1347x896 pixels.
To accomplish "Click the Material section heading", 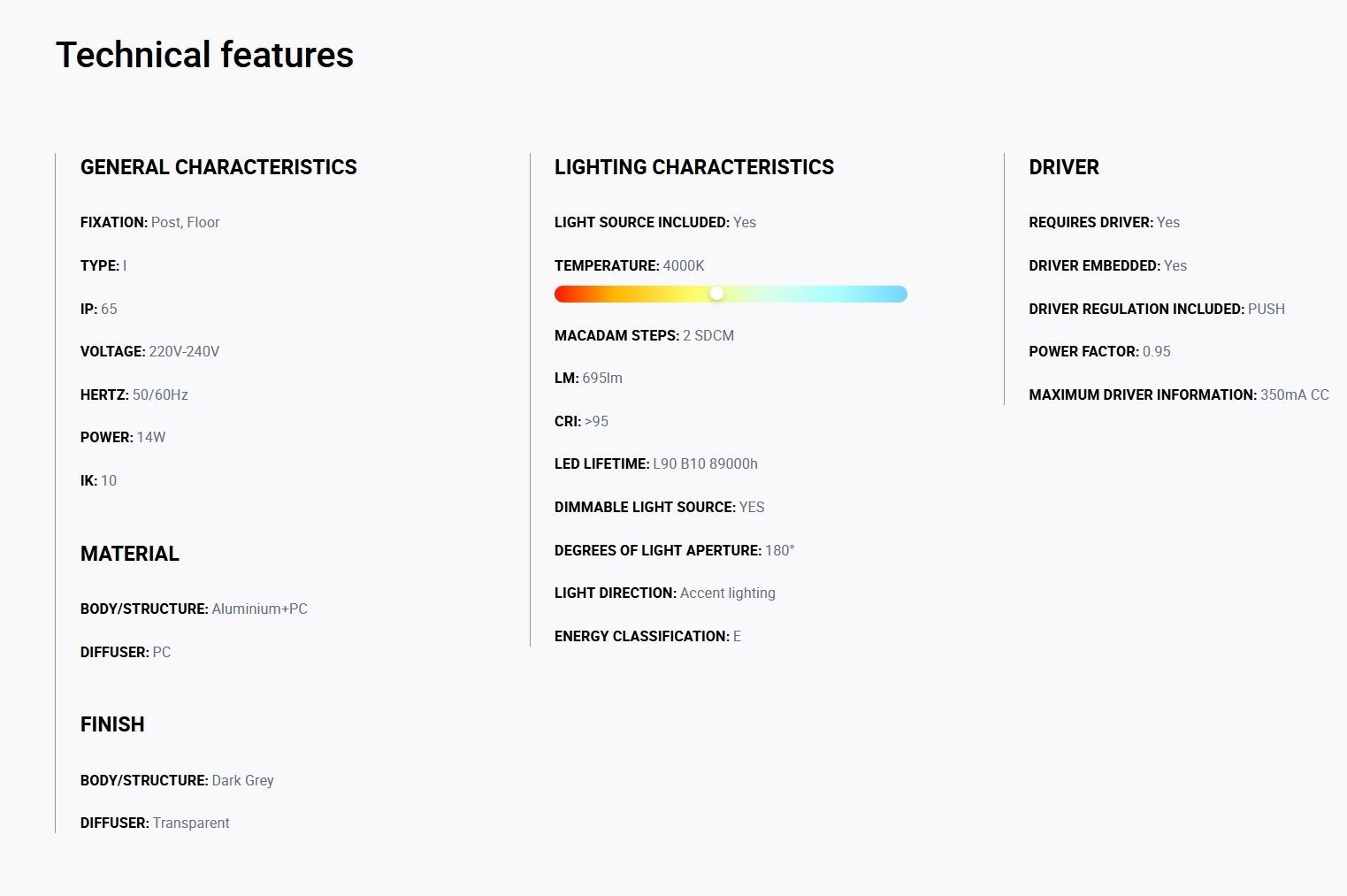I will pyautogui.click(x=129, y=554).
